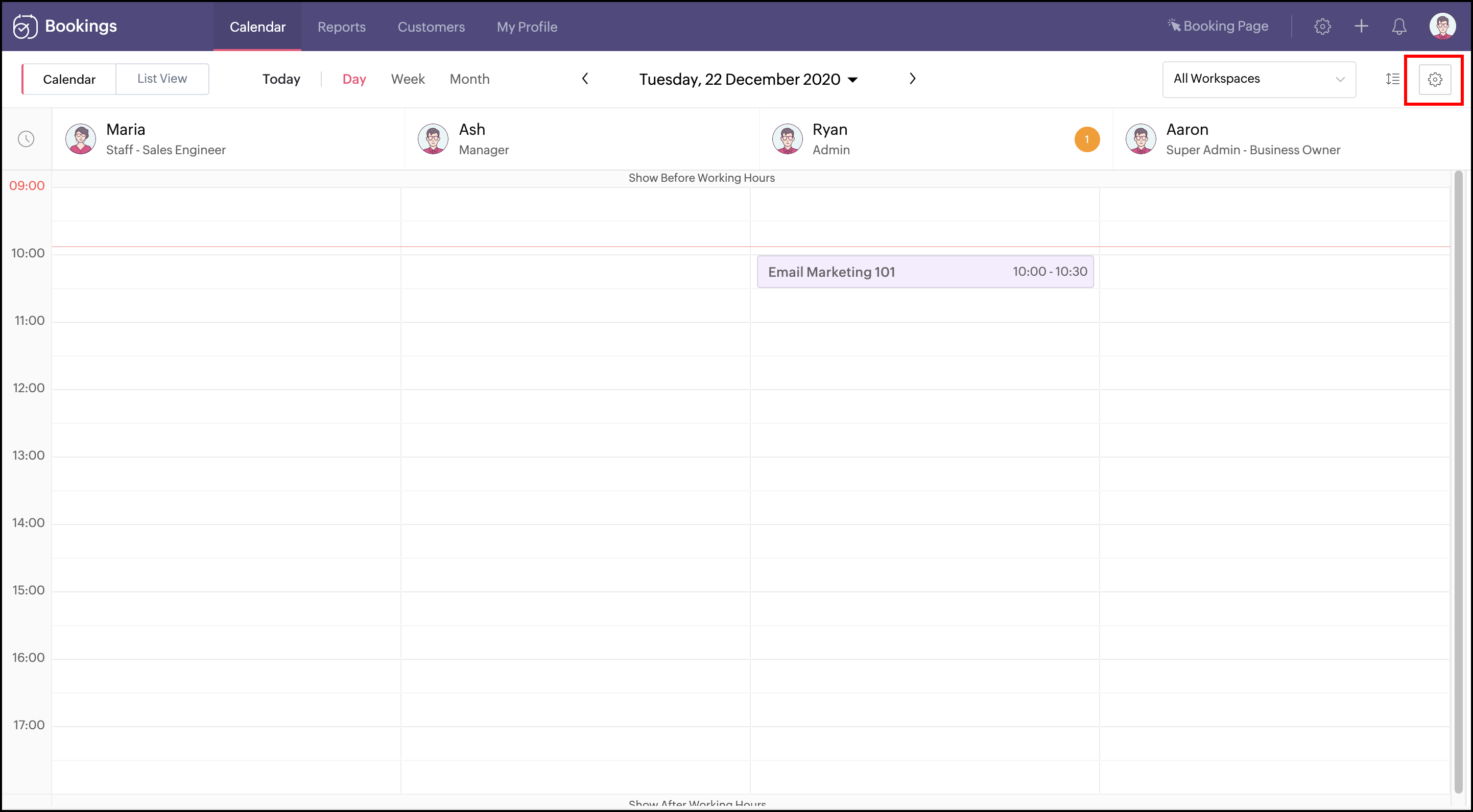The width and height of the screenshot is (1473, 812).
Task: Open the Reports tab
Action: (341, 27)
